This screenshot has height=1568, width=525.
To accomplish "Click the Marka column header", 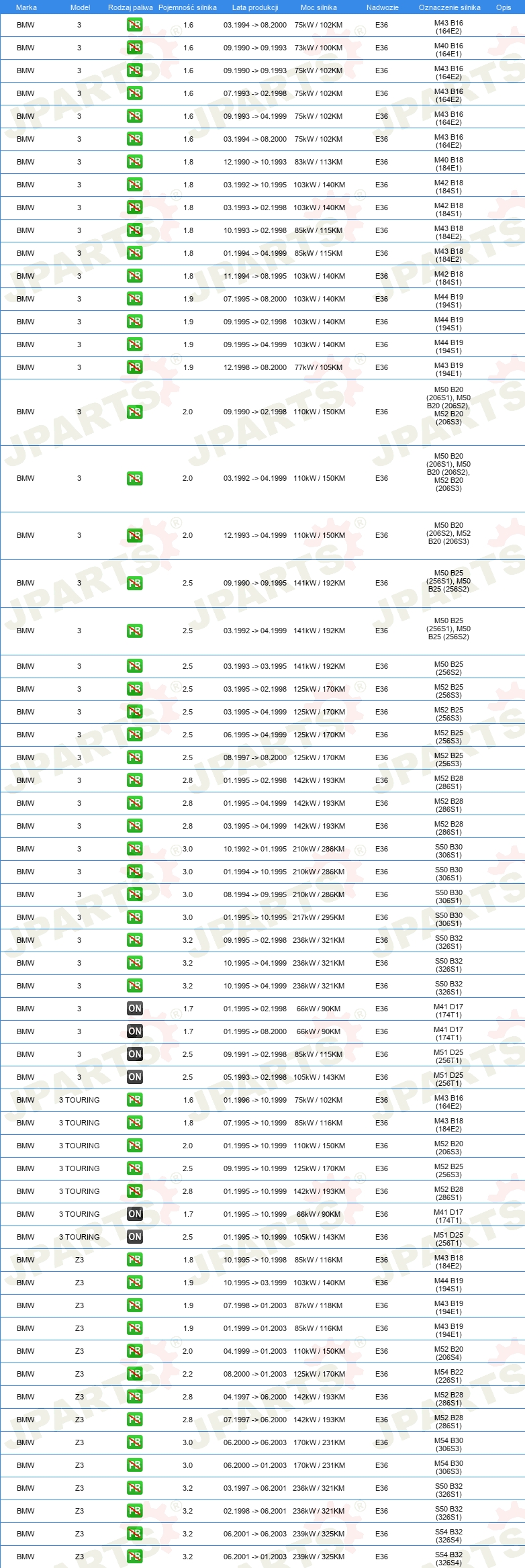I will 26,7.
